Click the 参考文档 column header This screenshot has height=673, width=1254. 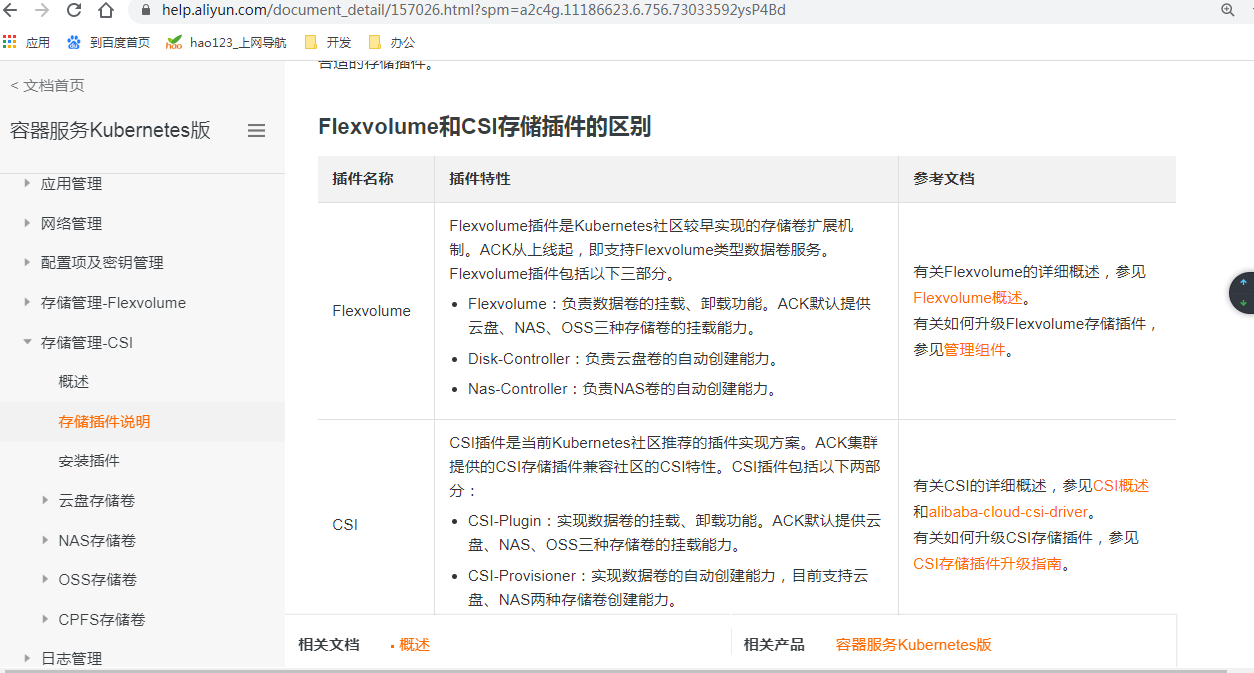944,179
